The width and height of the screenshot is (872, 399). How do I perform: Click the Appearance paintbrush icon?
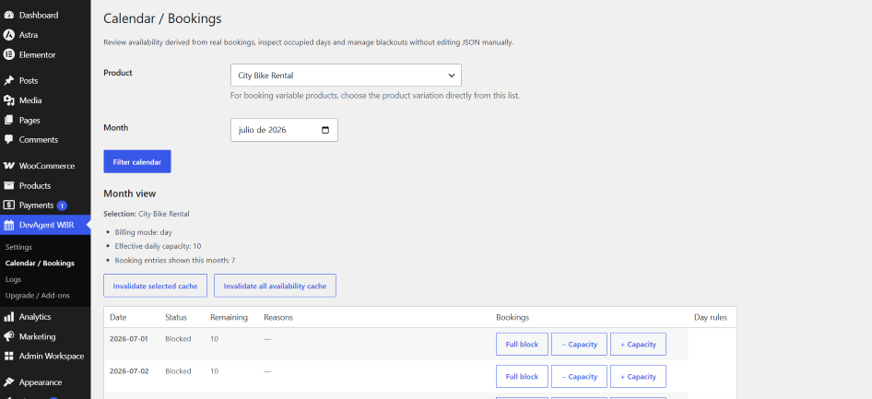(8, 382)
